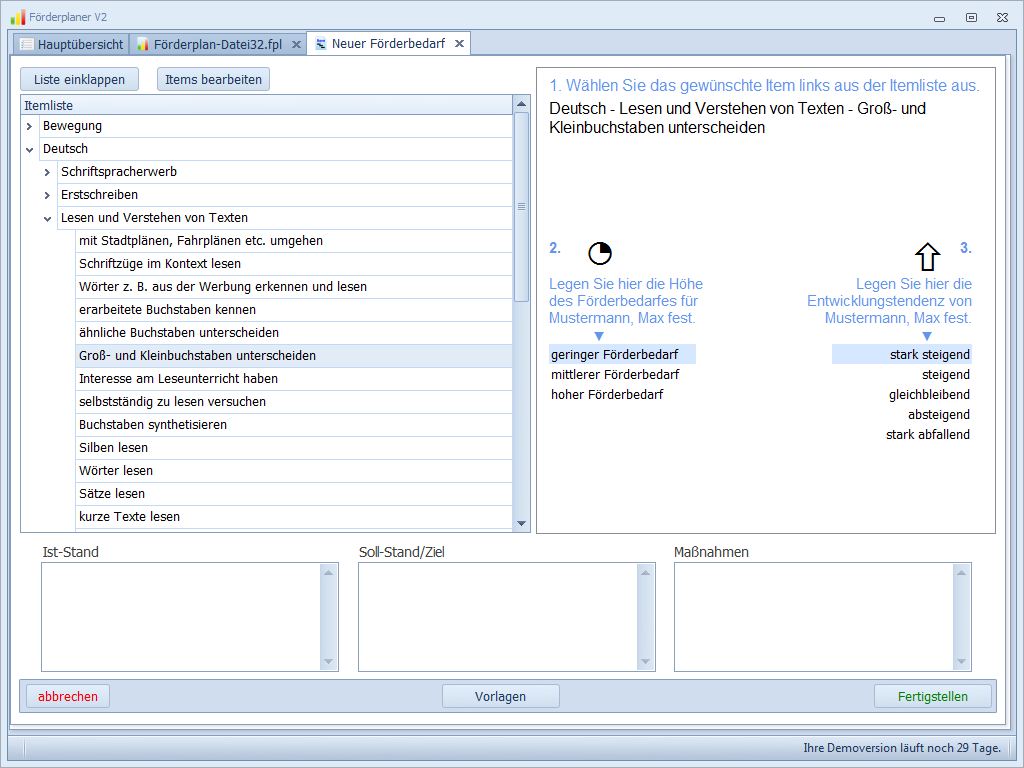The image size is (1024, 768).
Task: Click the Soll-Stand/Ziel scrollbar down arrow
Action: point(645,662)
